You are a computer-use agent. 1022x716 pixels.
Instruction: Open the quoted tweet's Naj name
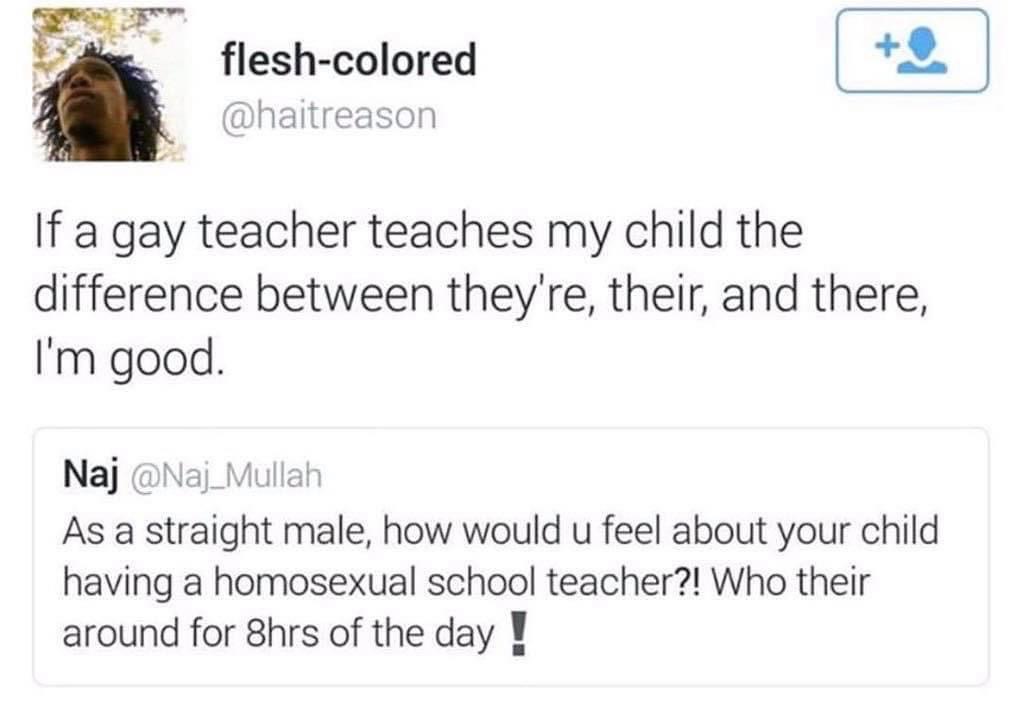(x=91, y=476)
